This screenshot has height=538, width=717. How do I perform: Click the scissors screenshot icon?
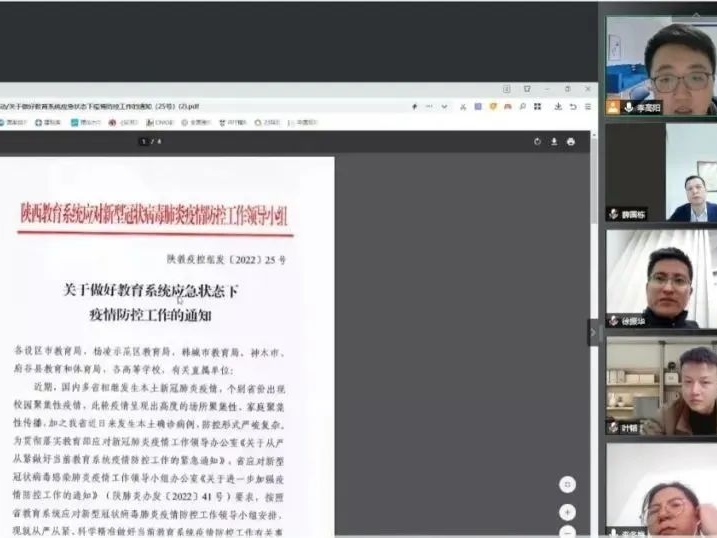click(x=463, y=107)
